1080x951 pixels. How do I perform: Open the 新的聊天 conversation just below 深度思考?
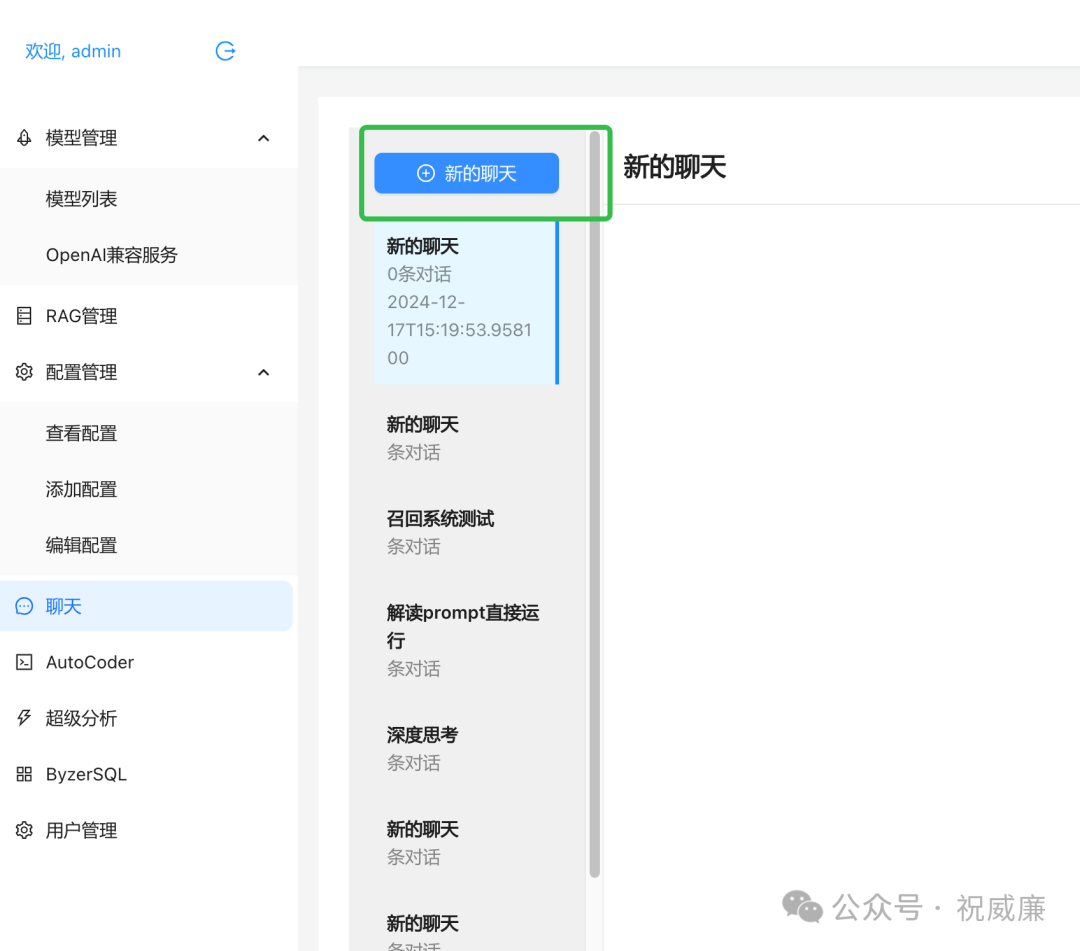click(466, 843)
